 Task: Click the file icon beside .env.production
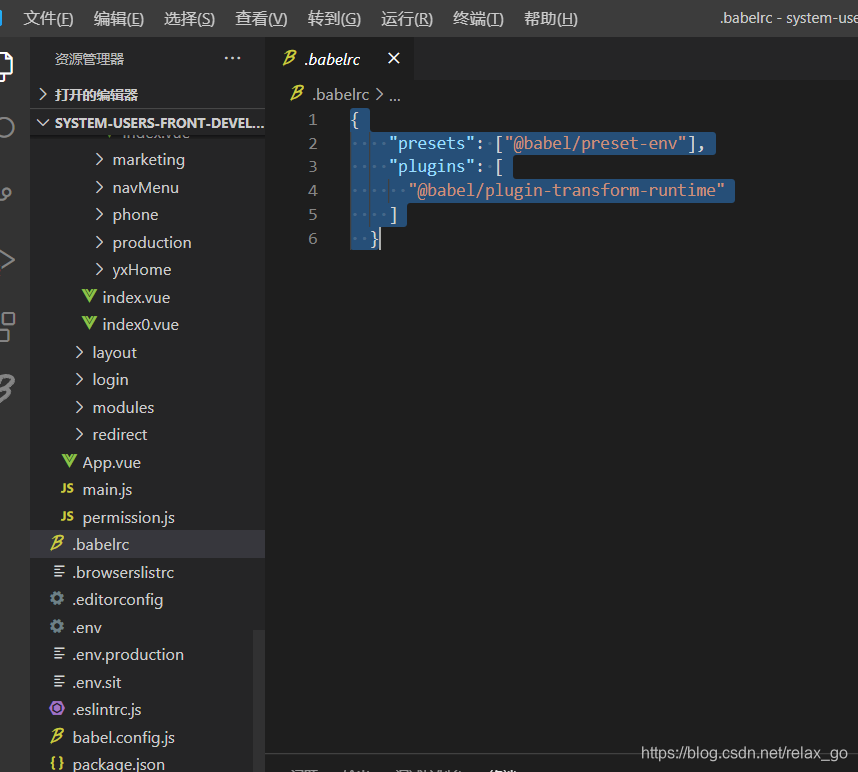[x=59, y=654]
